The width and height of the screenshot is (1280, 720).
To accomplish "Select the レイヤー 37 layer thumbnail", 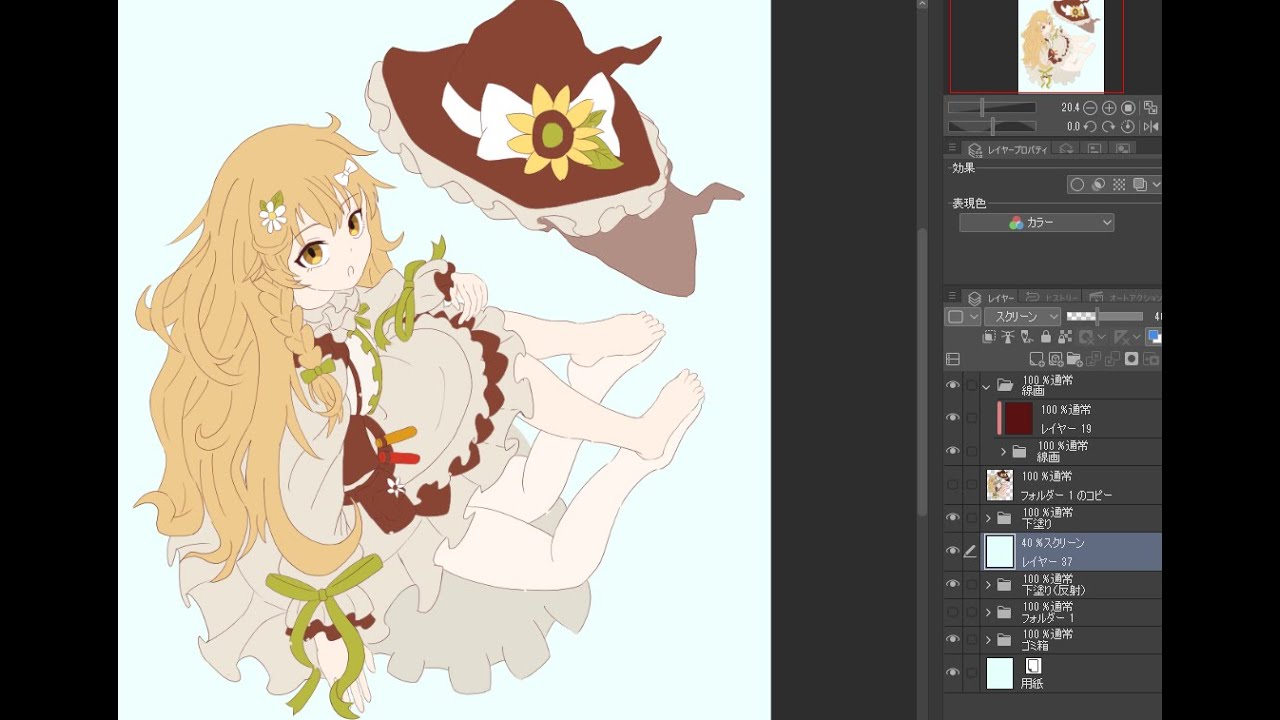I will click(x=1000, y=551).
